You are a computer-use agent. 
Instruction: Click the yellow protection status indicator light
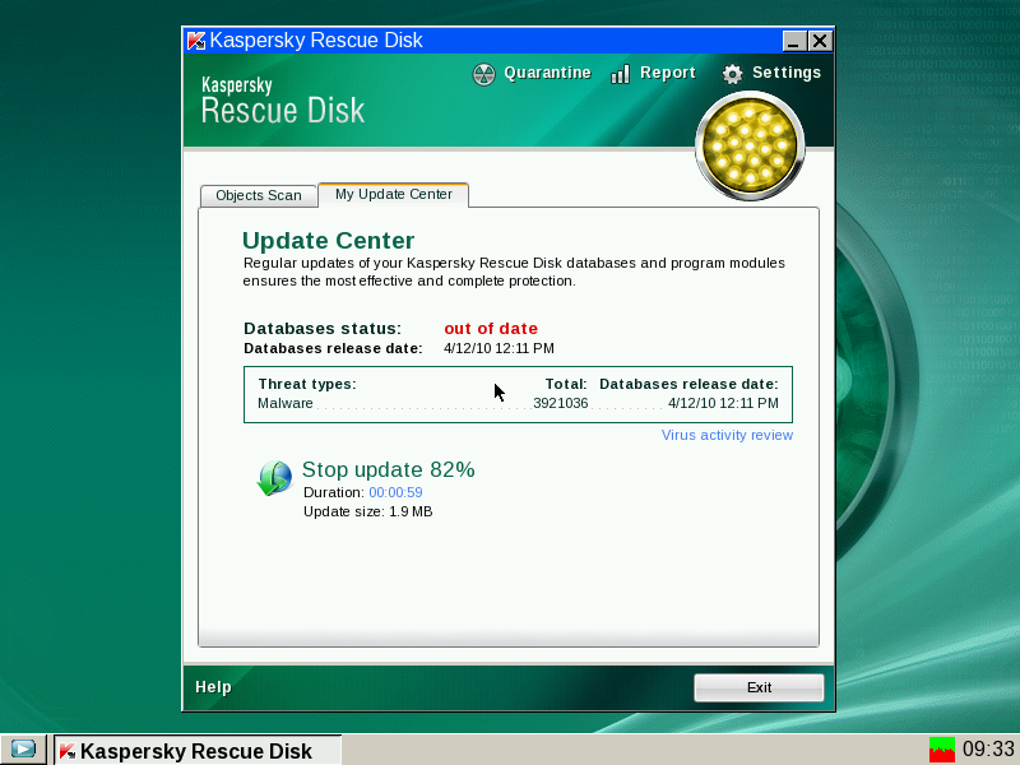click(750, 146)
